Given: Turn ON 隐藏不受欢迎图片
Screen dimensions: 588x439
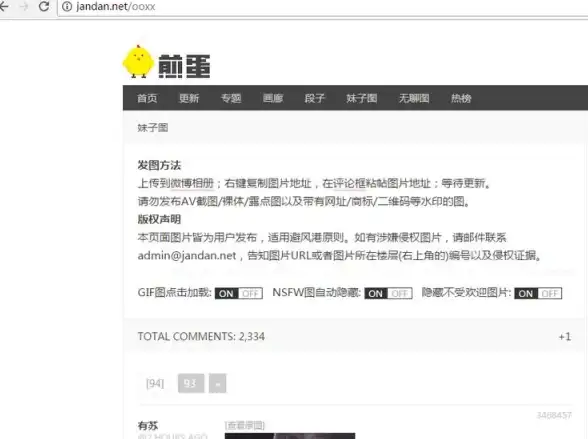Looking at the screenshot, I should point(526,294).
